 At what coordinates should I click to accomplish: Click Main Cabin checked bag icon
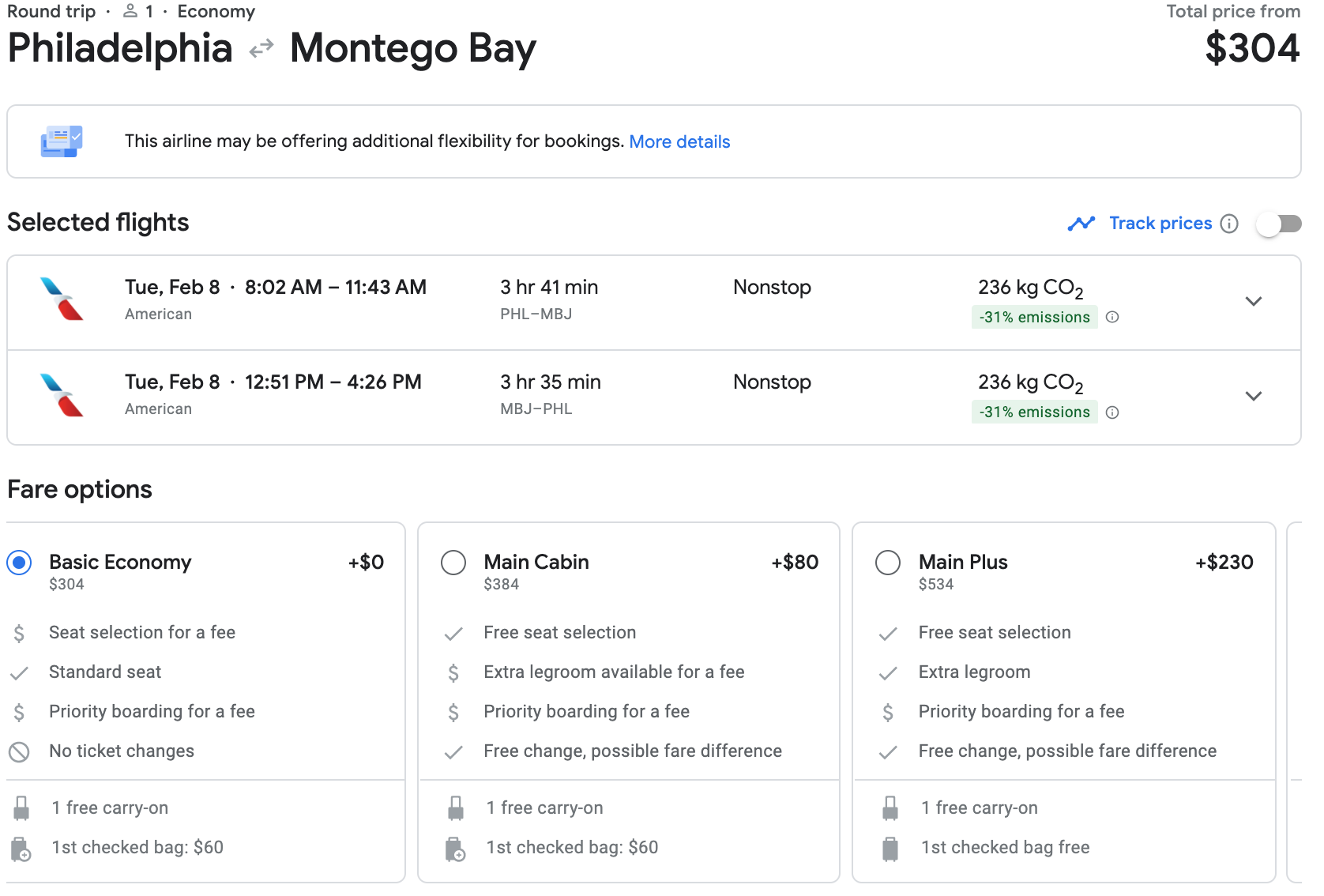(x=456, y=849)
